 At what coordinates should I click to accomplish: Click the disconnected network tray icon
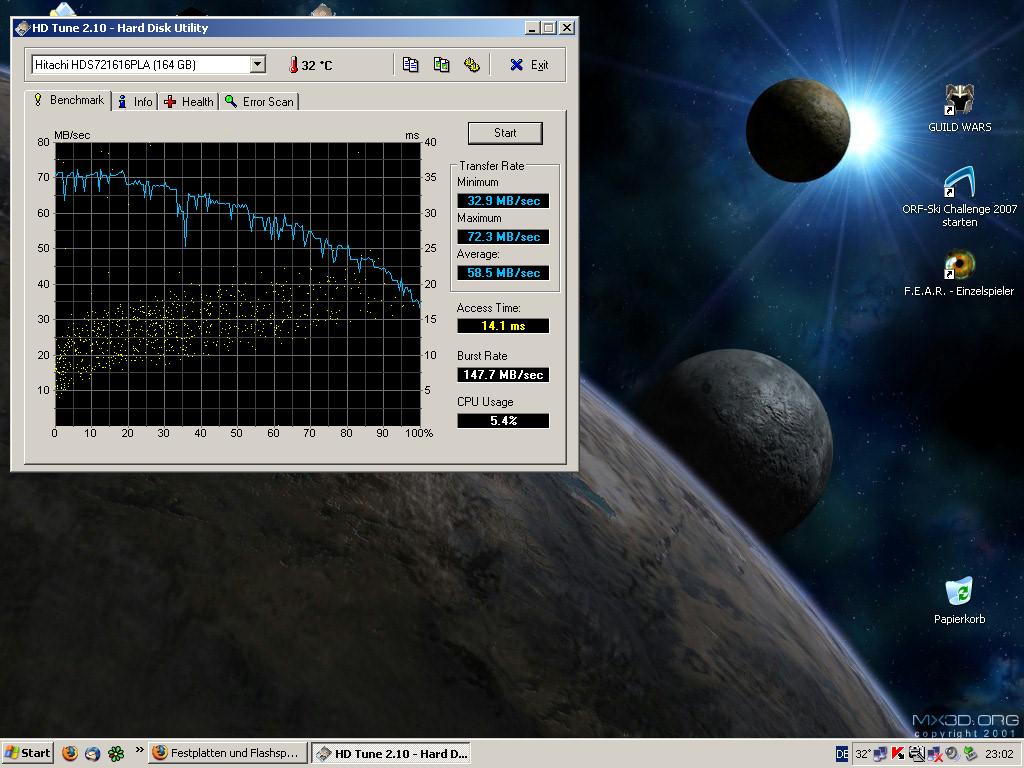(935, 754)
